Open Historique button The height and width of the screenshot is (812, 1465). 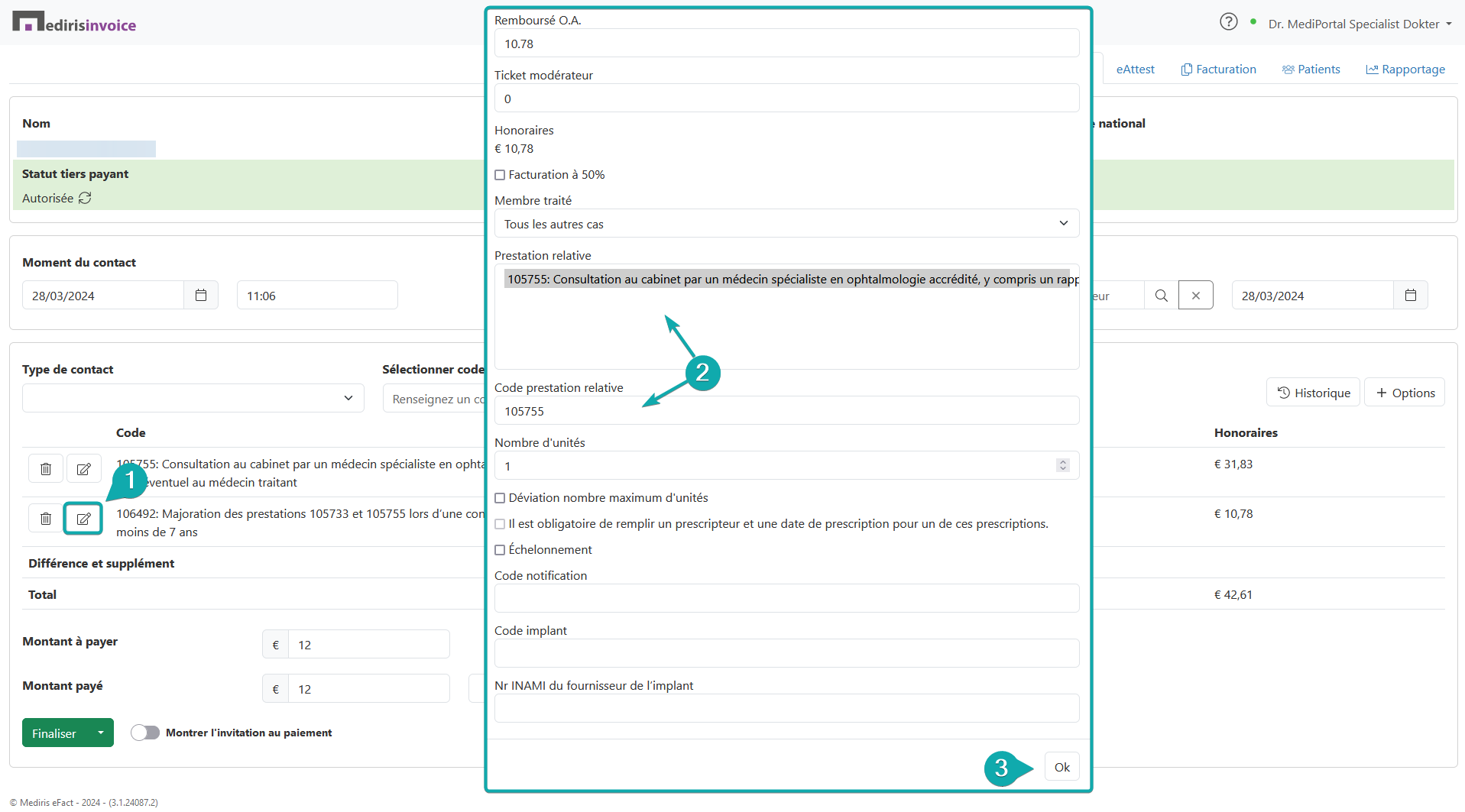click(x=1314, y=393)
